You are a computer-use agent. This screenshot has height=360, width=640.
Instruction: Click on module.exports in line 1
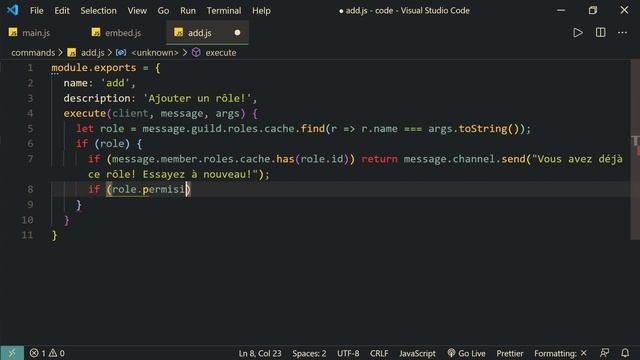point(94,68)
